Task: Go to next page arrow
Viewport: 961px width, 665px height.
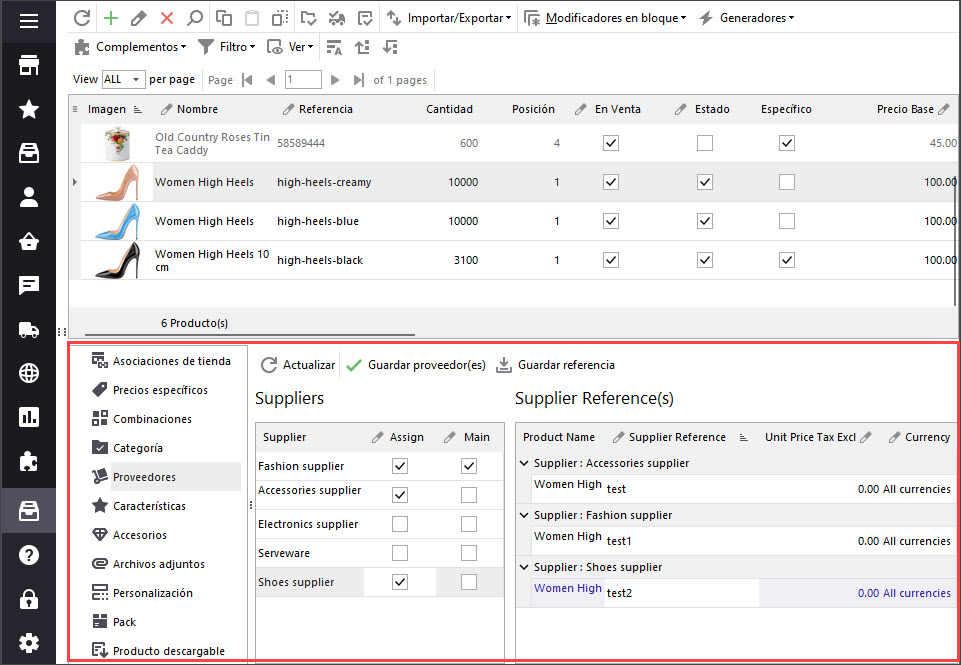Action: [335, 80]
